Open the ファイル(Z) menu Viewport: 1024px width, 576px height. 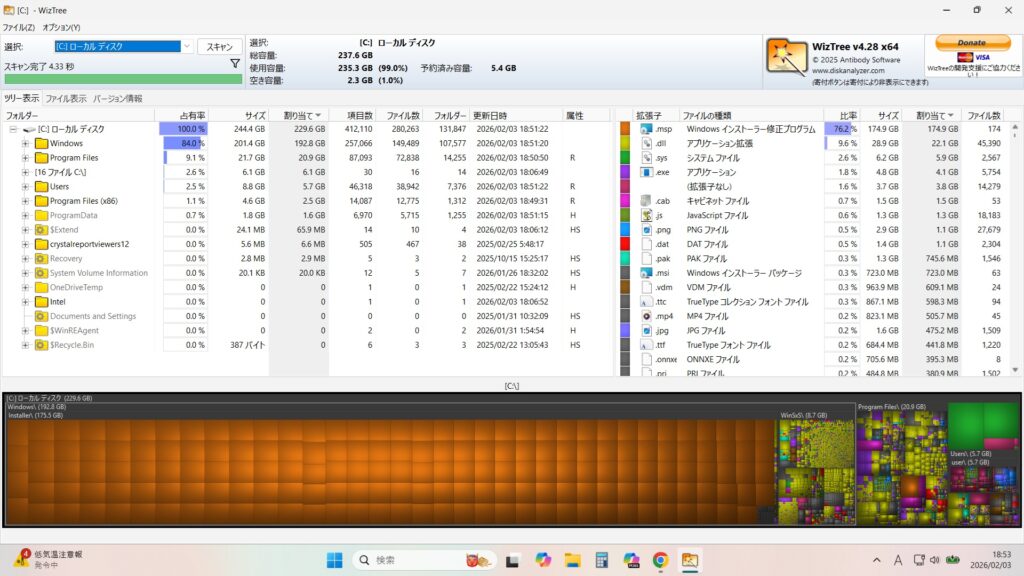click(x=18, y=27)
